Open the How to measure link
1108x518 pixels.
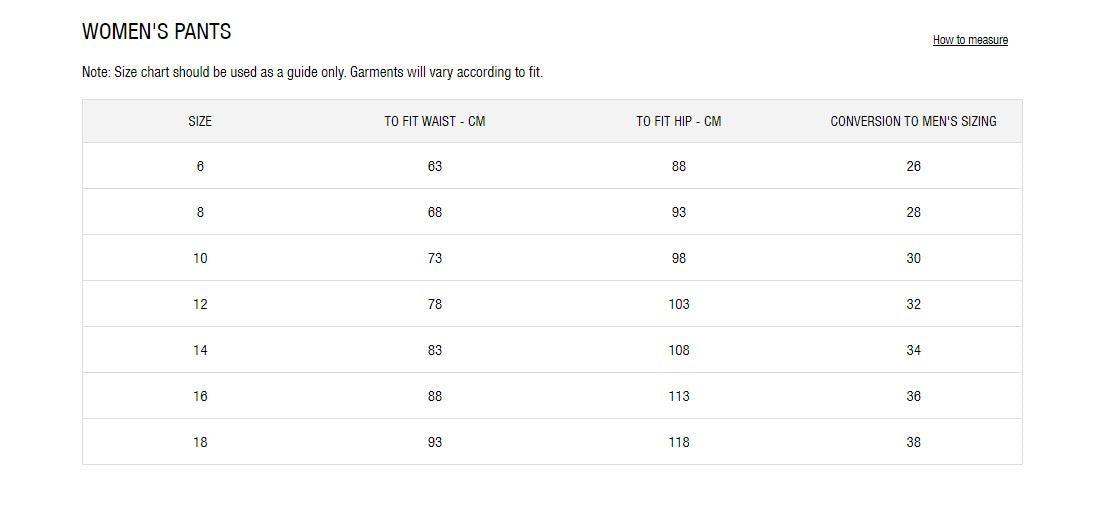tap(970, 40)
